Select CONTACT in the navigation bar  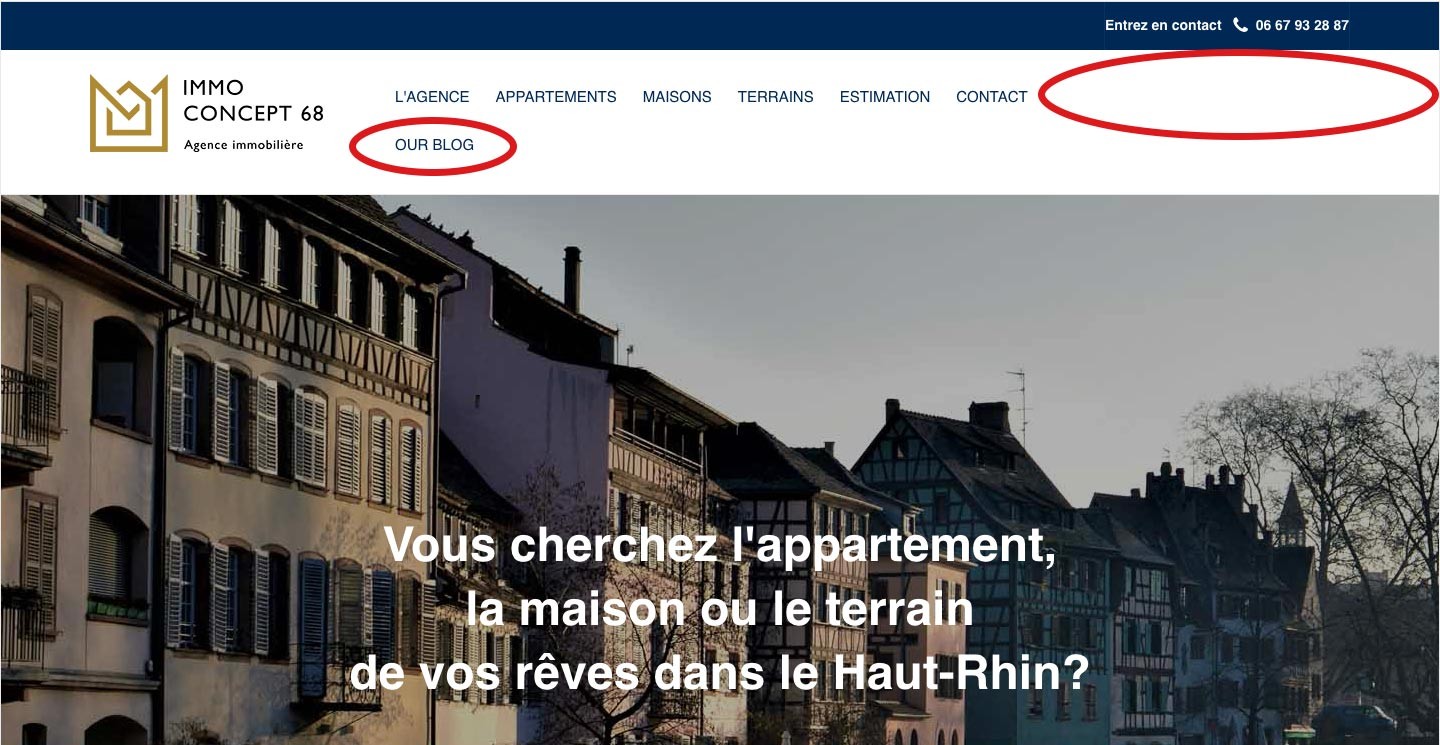point(992,97)
